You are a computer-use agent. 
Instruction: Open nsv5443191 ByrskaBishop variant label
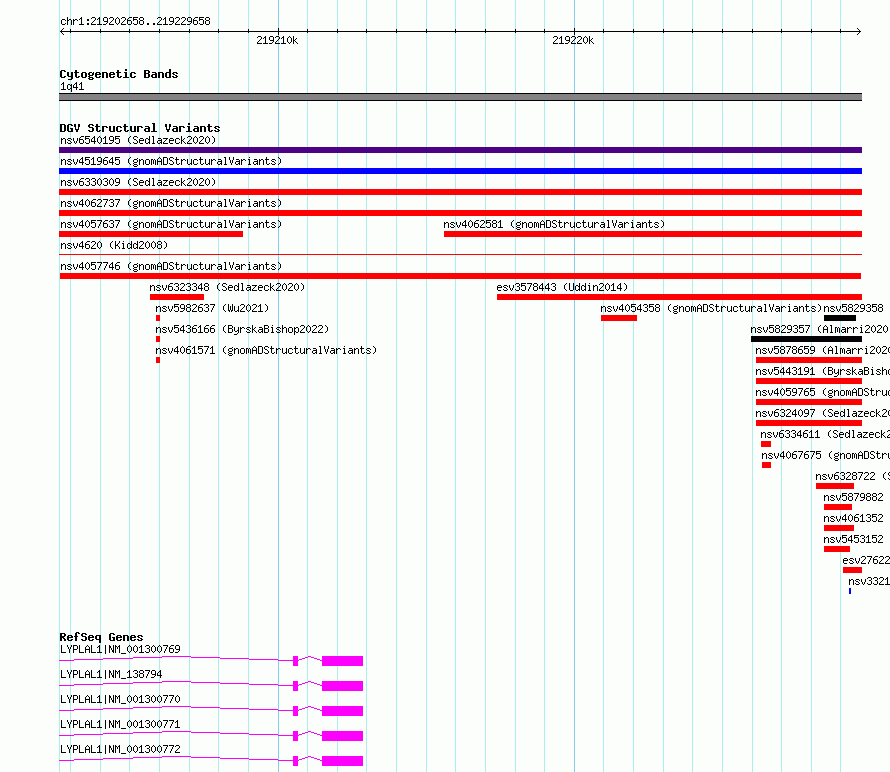pyautogui.click(x=822, y=371)
